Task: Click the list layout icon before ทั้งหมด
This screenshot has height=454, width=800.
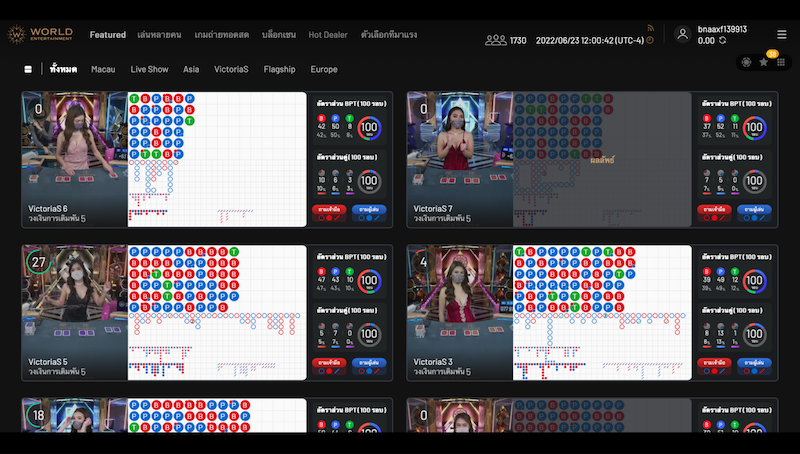Action: [28, 69]
